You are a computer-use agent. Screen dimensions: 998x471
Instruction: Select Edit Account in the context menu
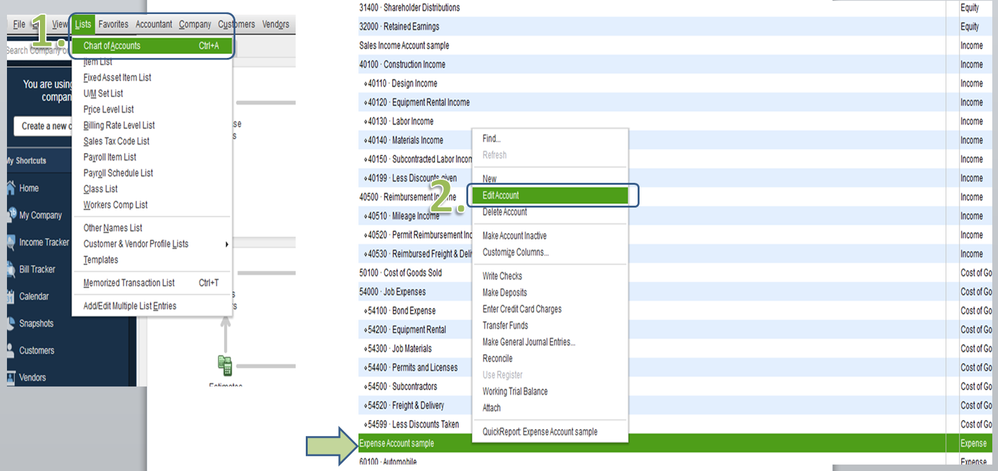pos(550,195)
